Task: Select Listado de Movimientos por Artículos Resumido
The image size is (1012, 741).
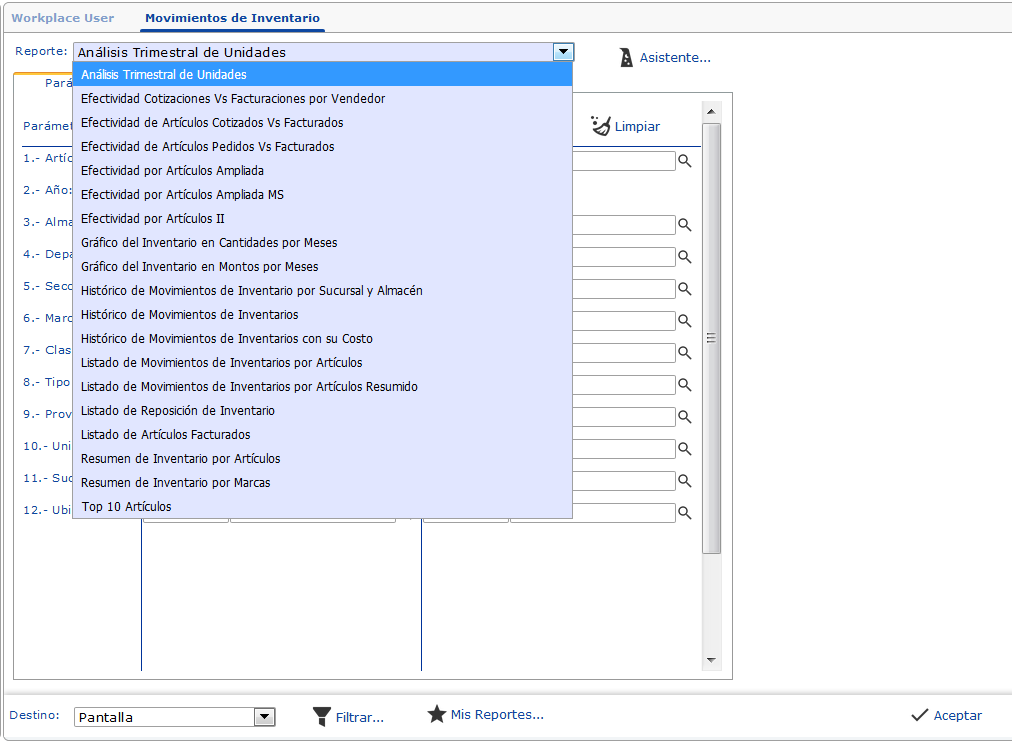Action: tap(323, 387)
